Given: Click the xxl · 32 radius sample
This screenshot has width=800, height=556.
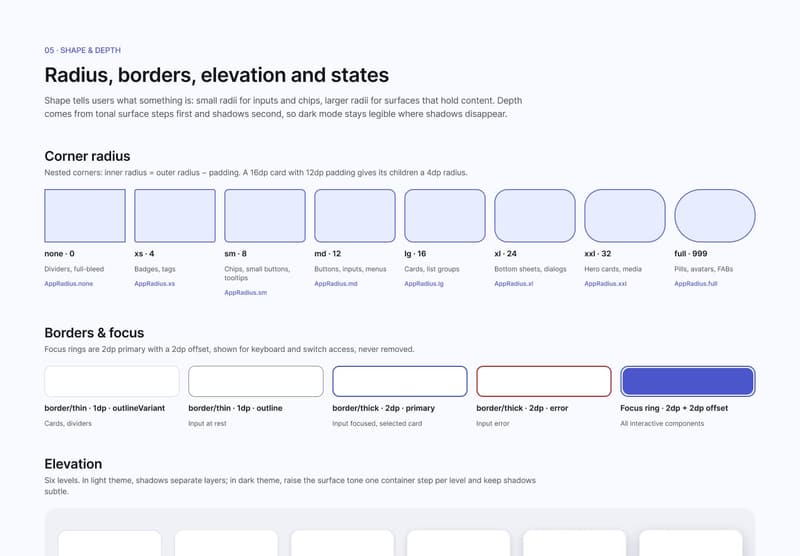Looking at the screenshot, I should pyautogui.click(x=625, y=216).
